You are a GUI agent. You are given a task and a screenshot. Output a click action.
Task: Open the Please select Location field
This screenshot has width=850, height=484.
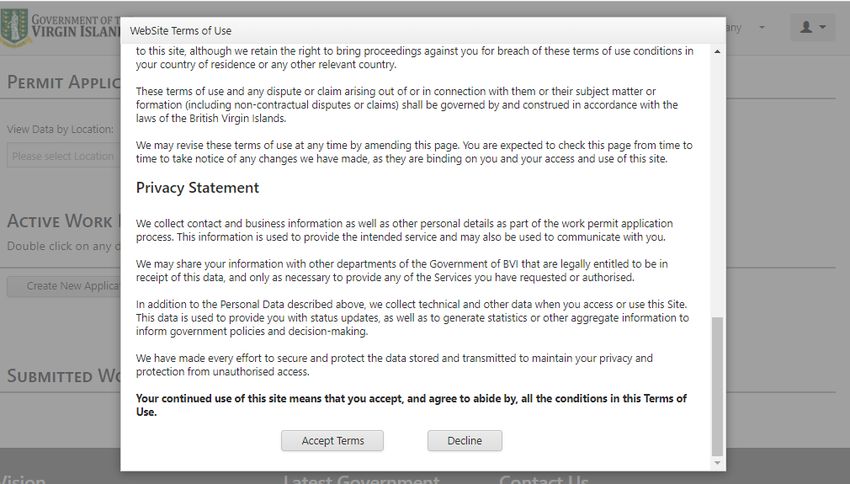(63, 156)
